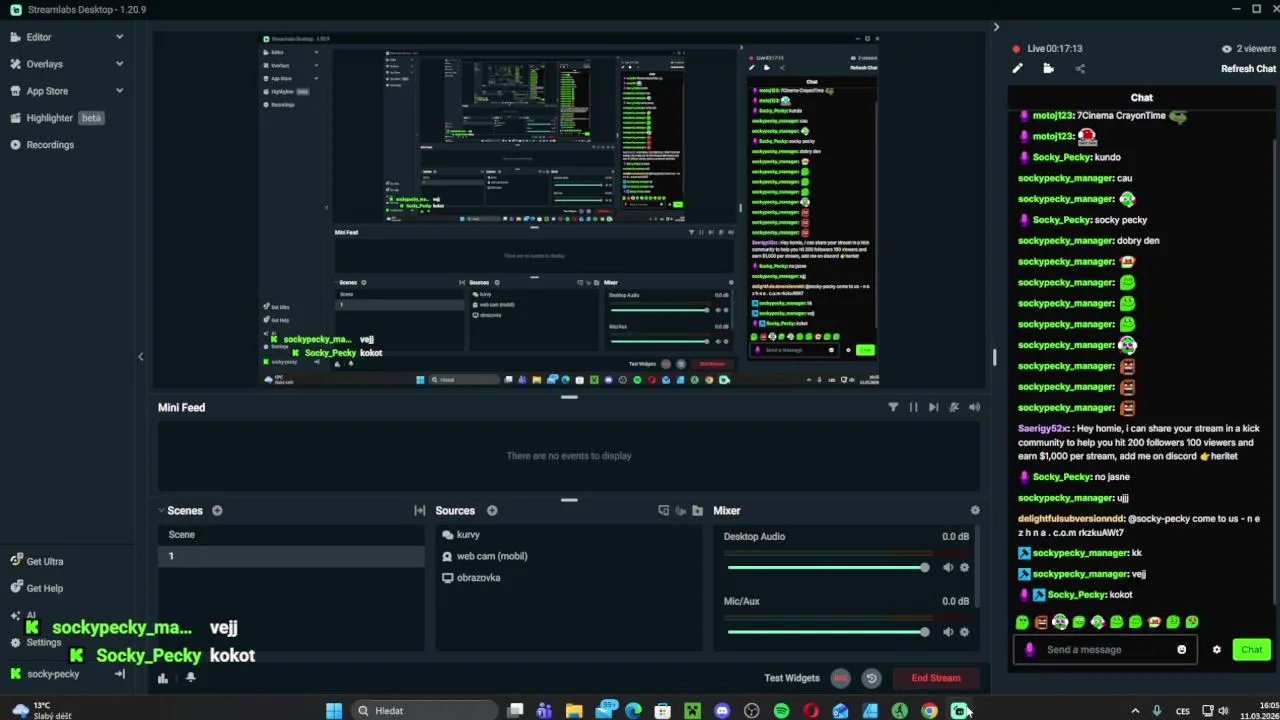The height and width of the screenshot is (720, 1280).
Task: Filter Mini Feed events with funnel icon
Action: (893, 407)
